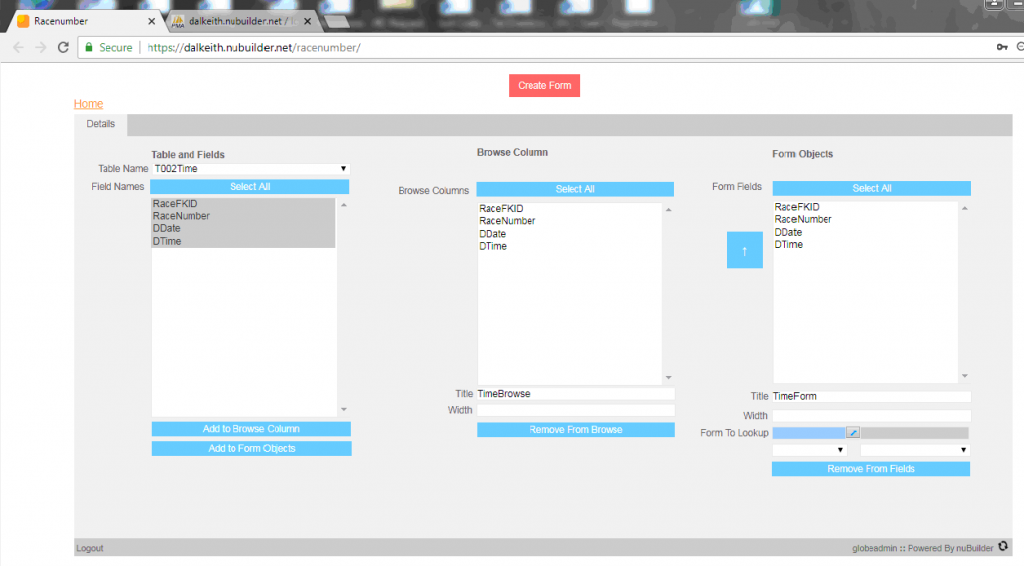Click the browser address bar URL
Image resolution: width=1024 pixels, height=566 pixels.
pos(254,48)
